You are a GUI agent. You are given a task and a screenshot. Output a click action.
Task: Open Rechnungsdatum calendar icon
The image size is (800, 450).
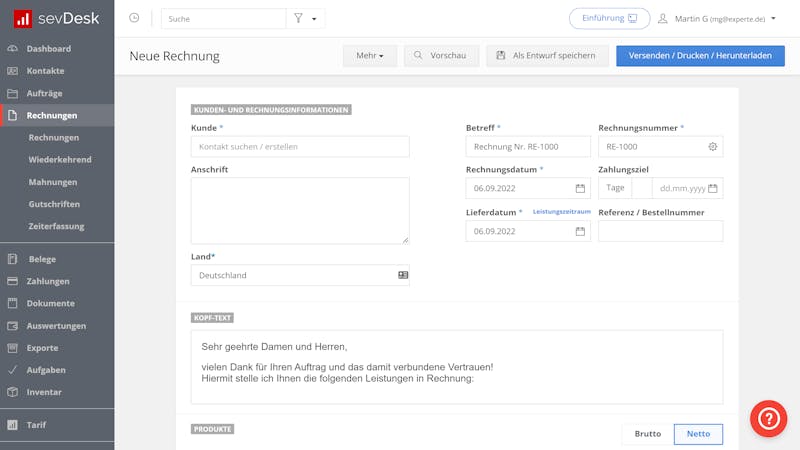click(580, 188)
